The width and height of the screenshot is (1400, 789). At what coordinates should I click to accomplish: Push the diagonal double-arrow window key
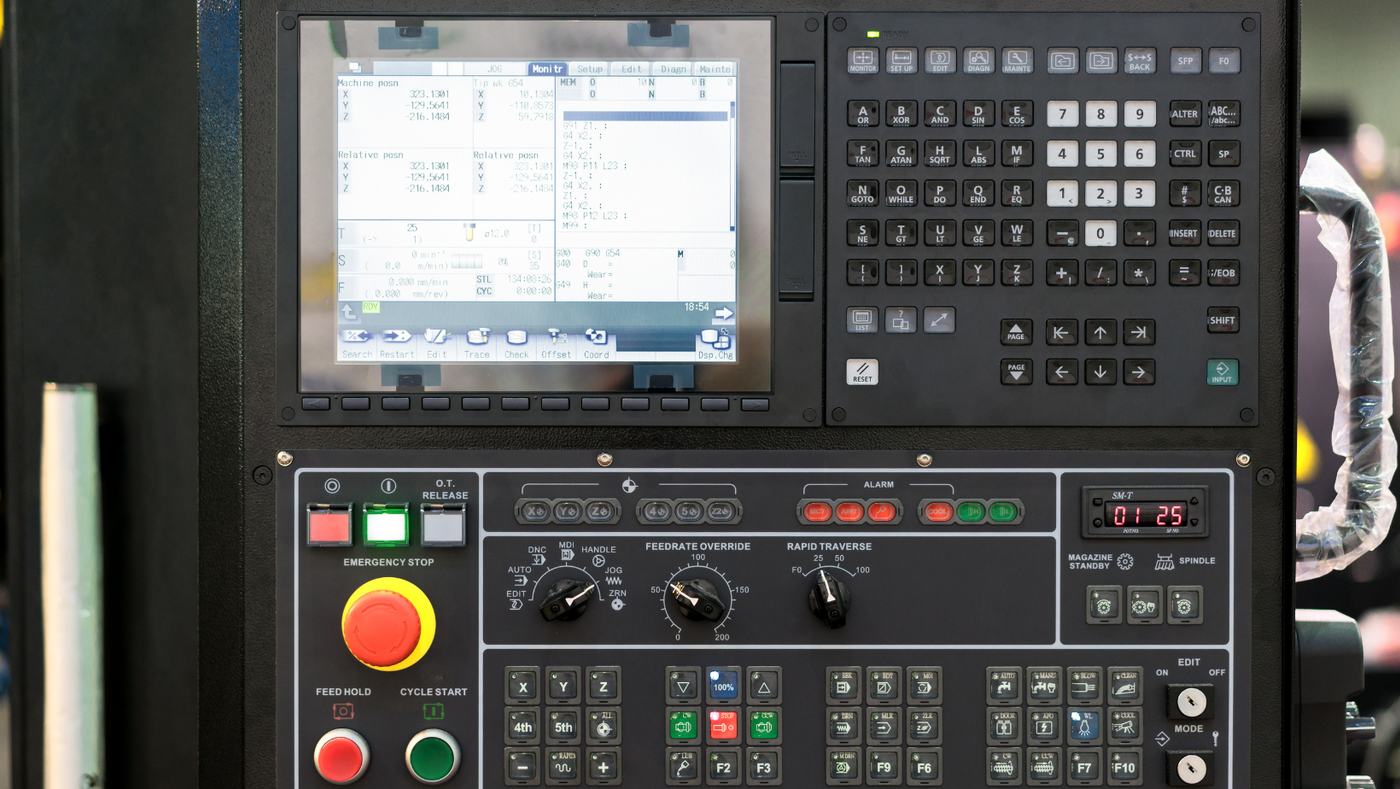[939, 320]
